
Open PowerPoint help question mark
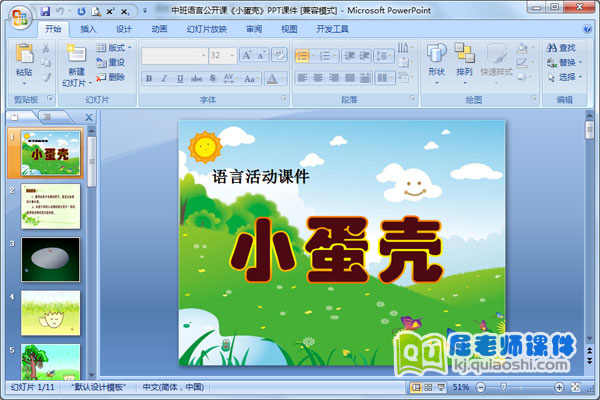coord(587,29)
